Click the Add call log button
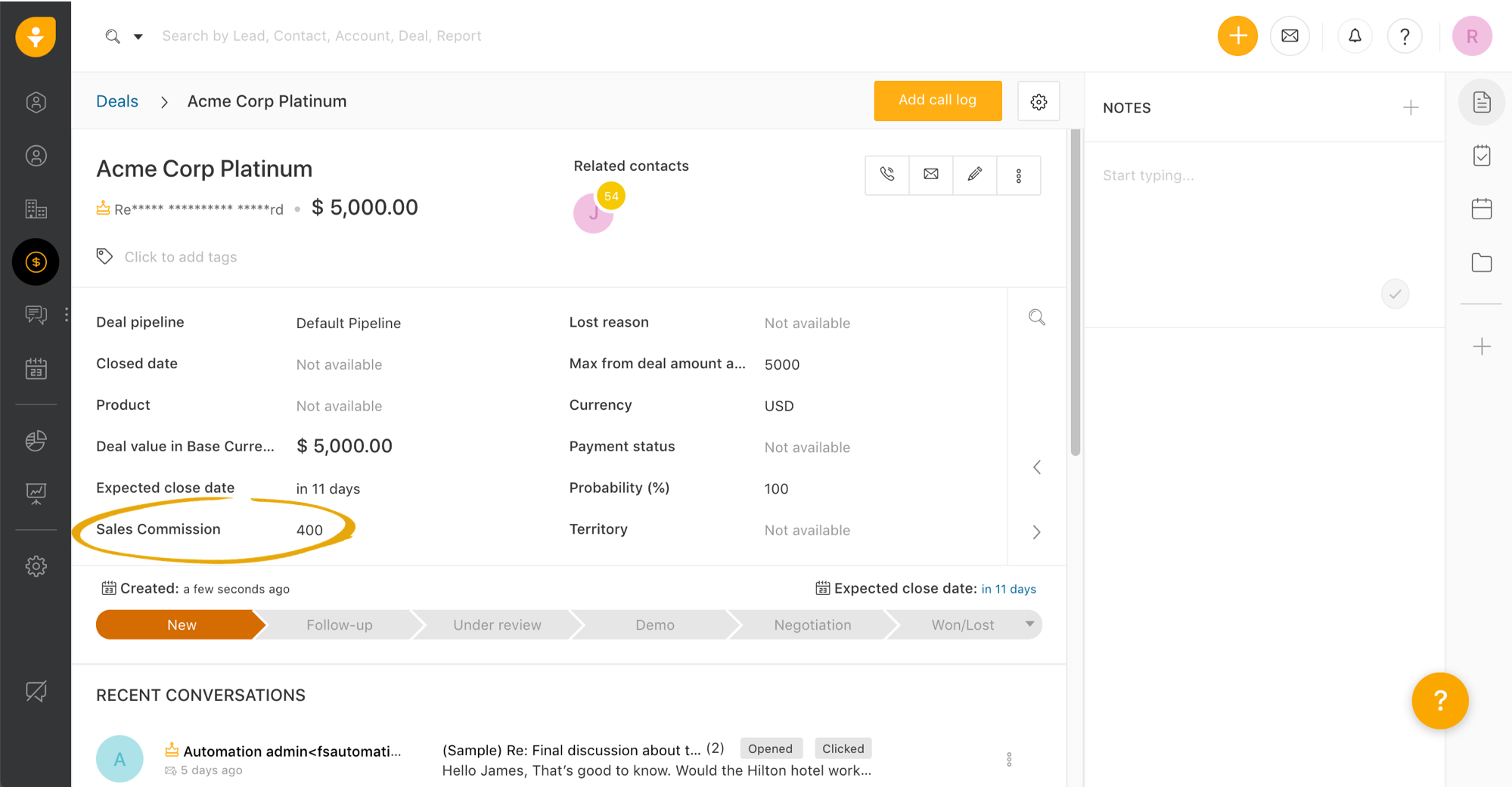1512x787 pixels. 937,101
